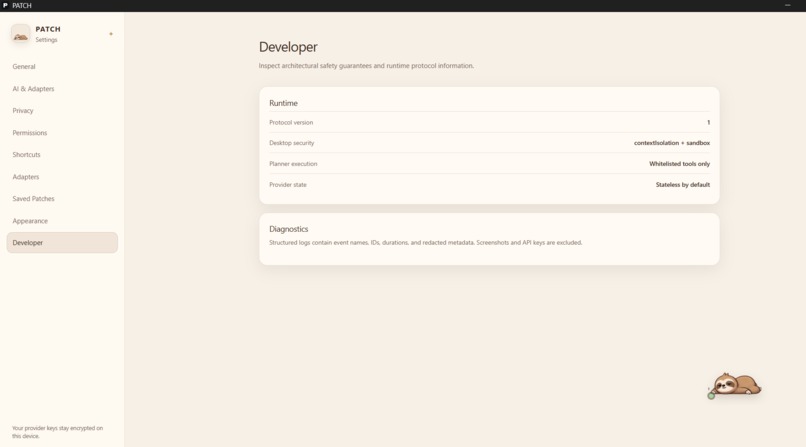The height and width of the screenshot is (447, 806).
Task: Click the Provider state label
Action: (x=288, y=184)
